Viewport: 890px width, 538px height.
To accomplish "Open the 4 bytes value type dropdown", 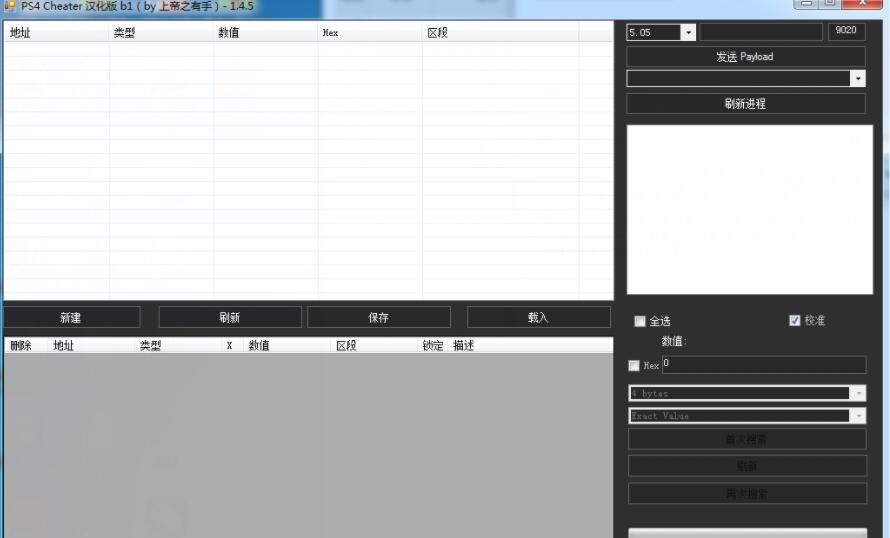I will coord(858,393).
